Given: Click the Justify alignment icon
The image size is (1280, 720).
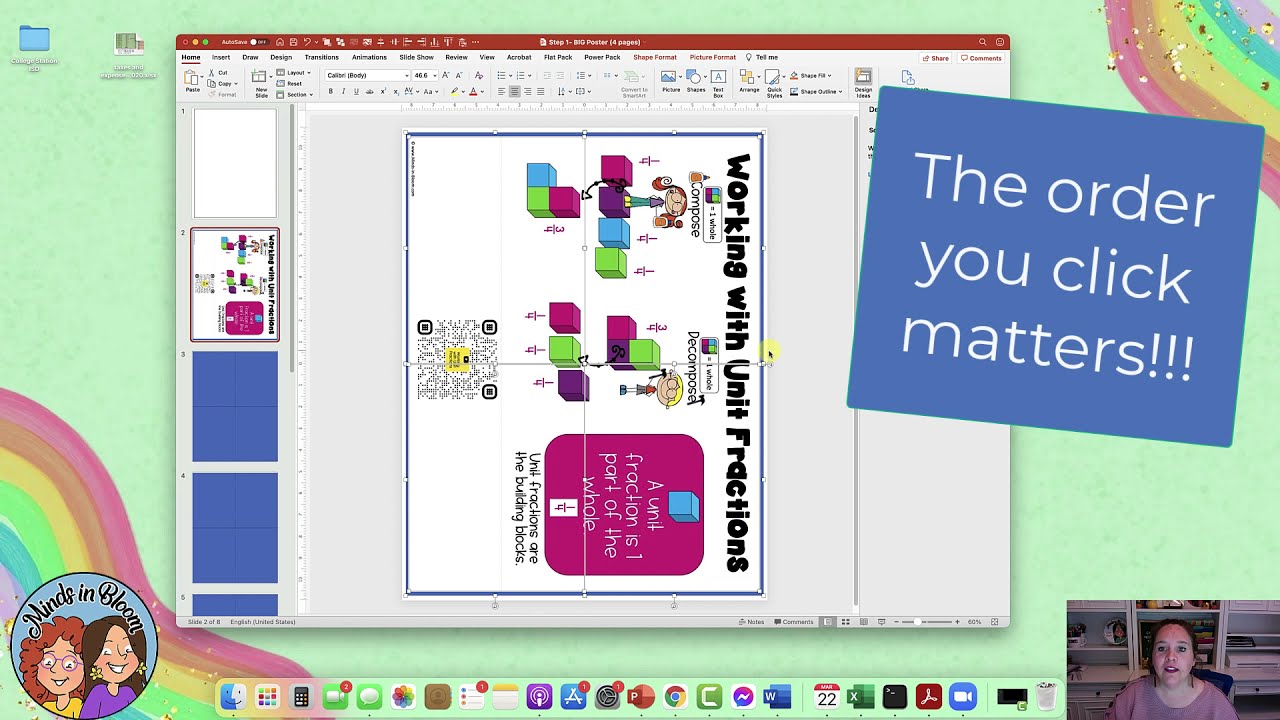Looking at the screenshot, I should click(x=541, y=92).
